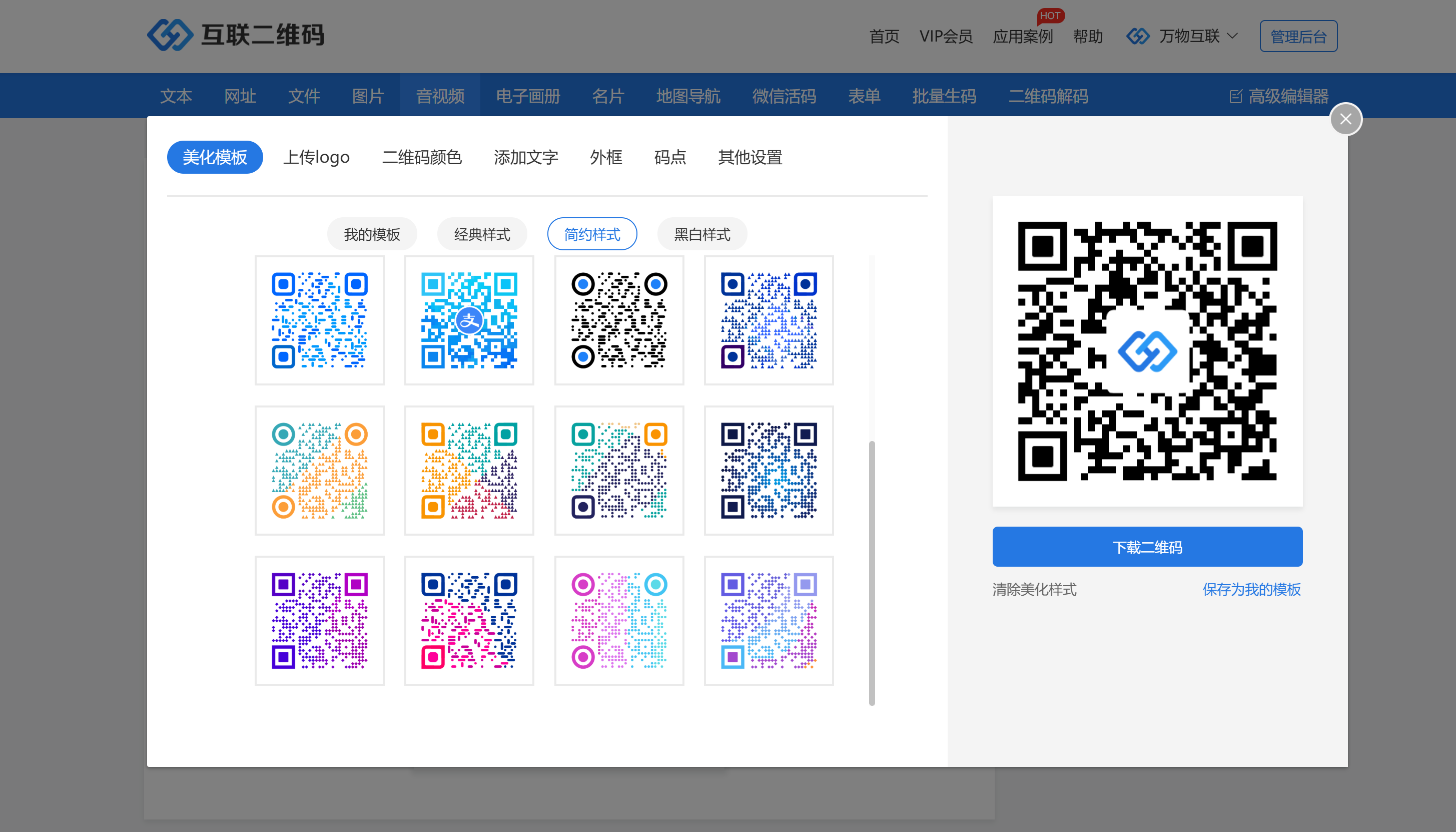Choose the 黑白样式 style category

click(x=702, y=234)
